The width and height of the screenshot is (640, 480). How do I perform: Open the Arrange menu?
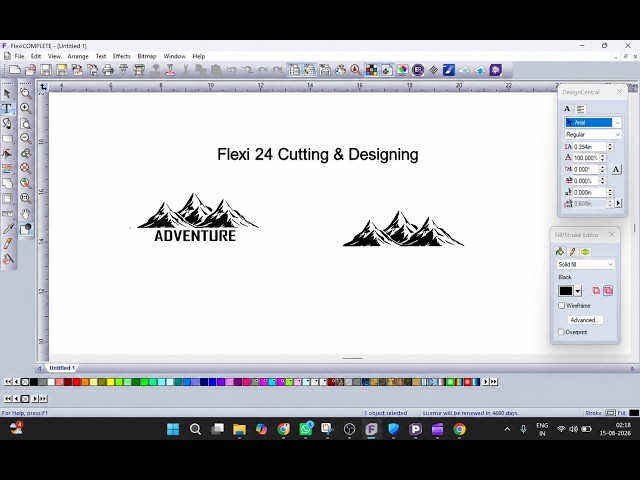click(x=78, y=56)
